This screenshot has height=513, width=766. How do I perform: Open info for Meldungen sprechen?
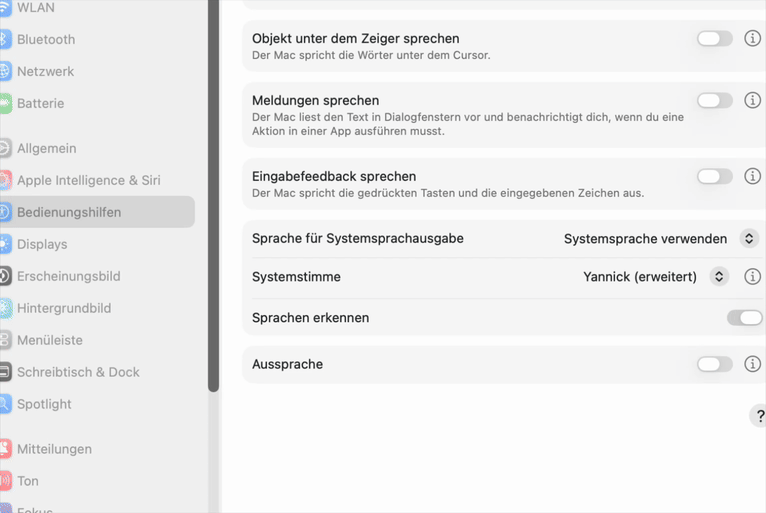point(752,101)
